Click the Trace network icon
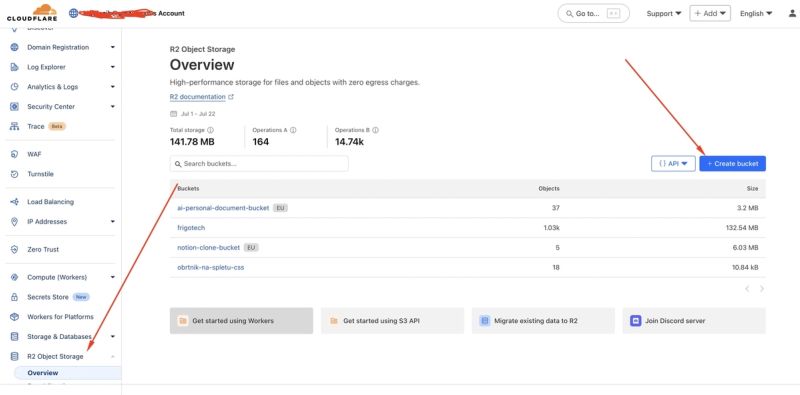Image resolution: width=800 pixels, height=395 pixels. tap(14, 127)
